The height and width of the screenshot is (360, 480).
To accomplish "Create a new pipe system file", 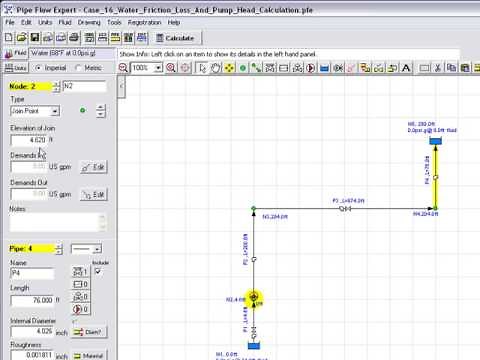I will (x=9, y=38).
